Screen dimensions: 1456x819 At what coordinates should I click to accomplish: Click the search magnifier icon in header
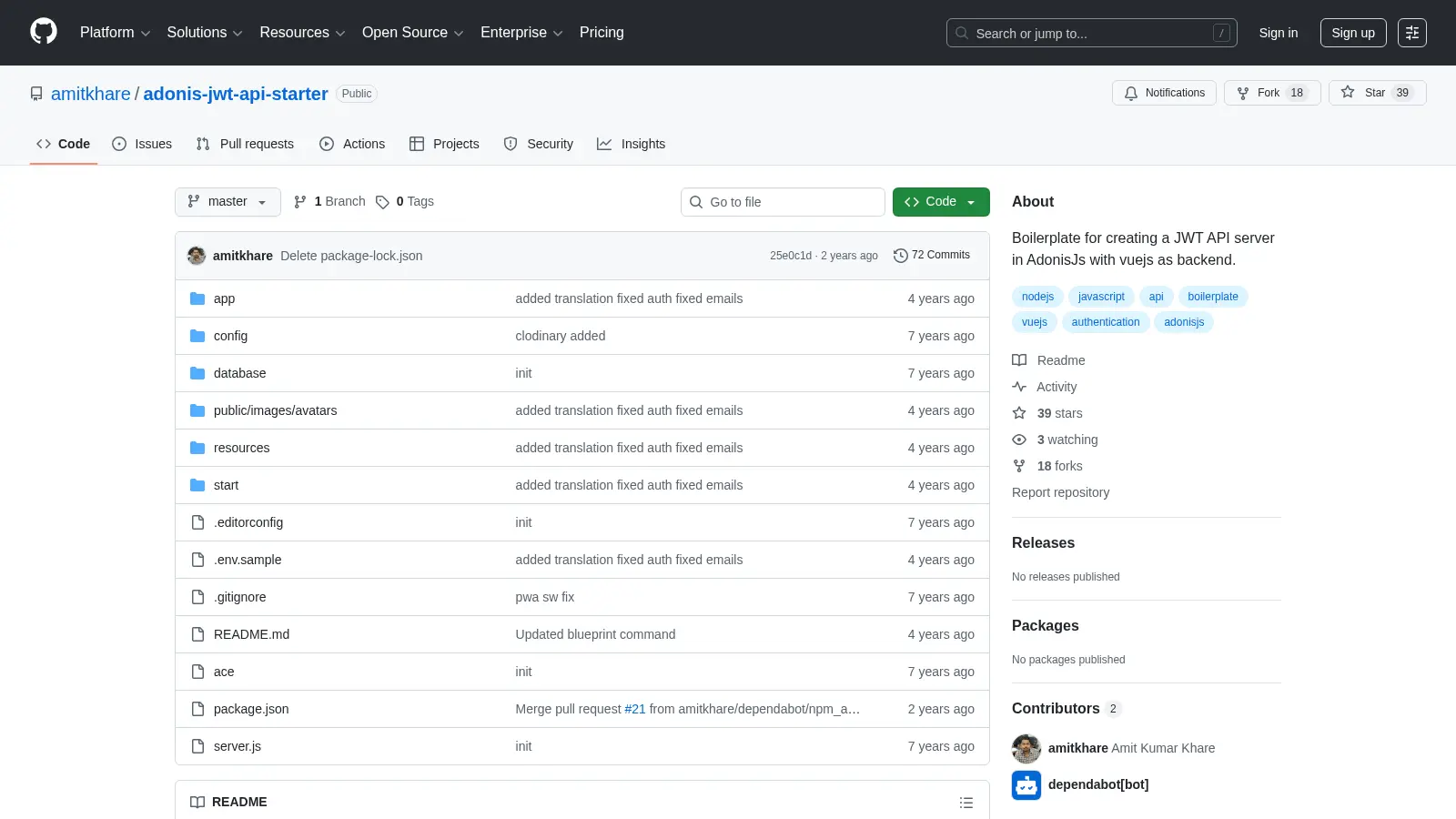[x=962, y=33]
